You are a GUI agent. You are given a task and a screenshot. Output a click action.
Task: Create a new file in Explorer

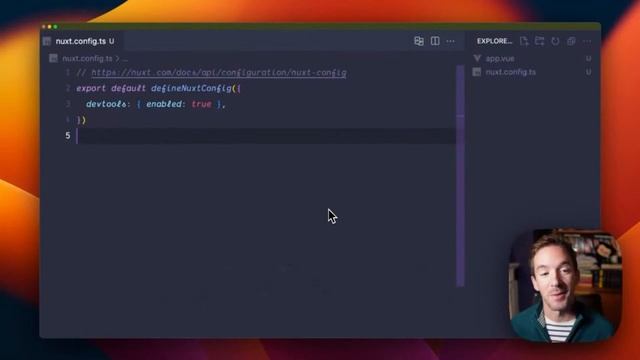(x=524, y=41)
